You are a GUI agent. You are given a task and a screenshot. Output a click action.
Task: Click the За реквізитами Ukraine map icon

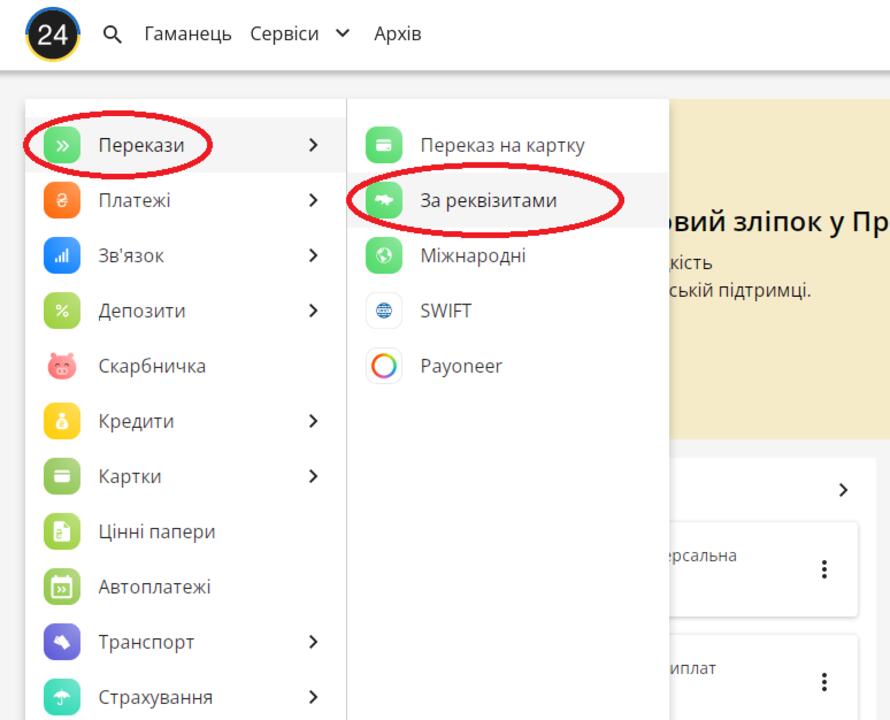click(x=384, y=200)
